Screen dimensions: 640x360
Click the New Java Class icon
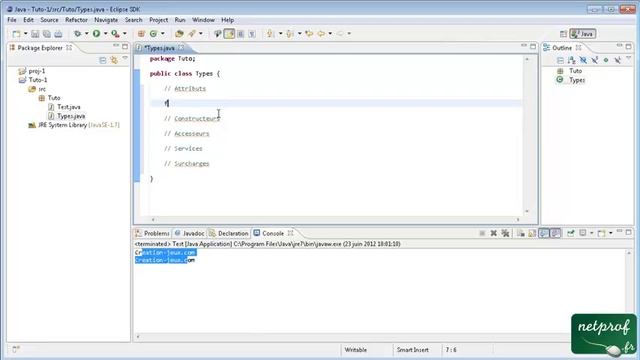point(153,34)
